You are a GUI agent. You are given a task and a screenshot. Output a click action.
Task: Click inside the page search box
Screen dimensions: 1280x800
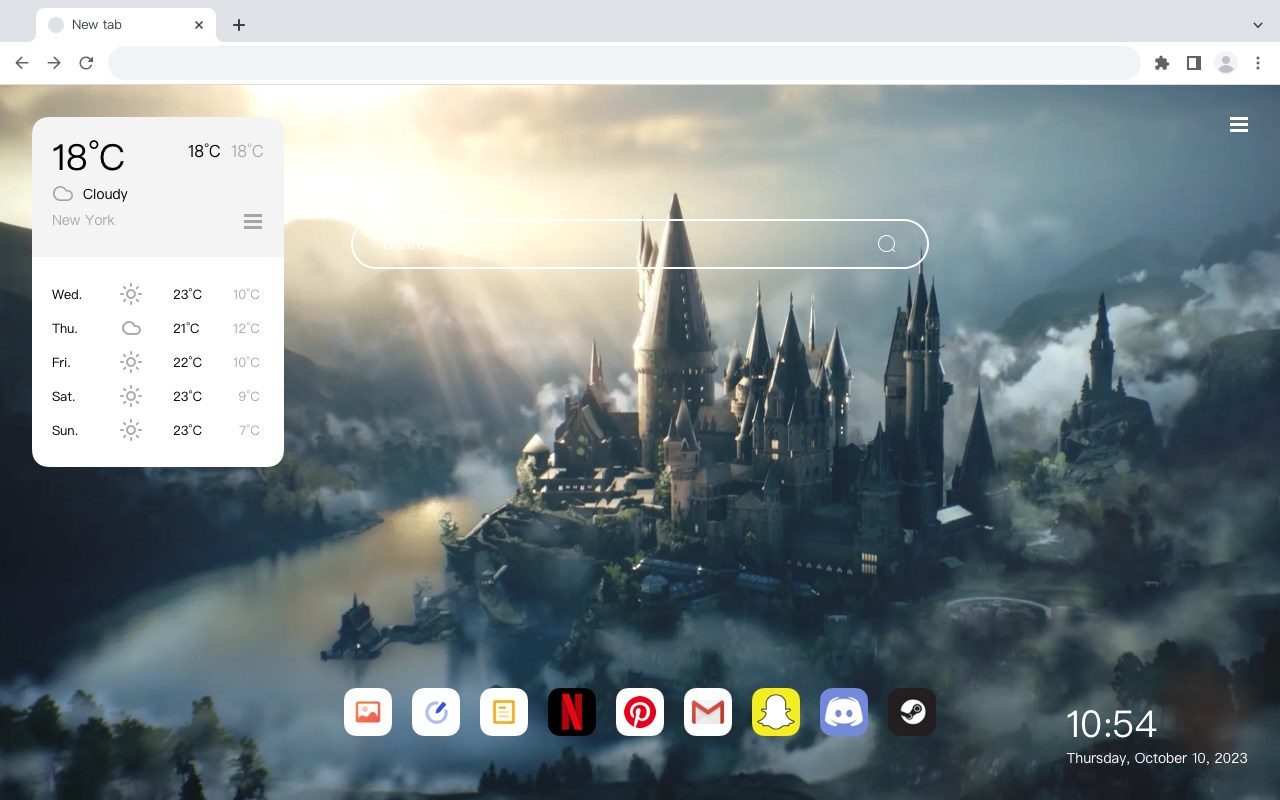pos(640,244)
